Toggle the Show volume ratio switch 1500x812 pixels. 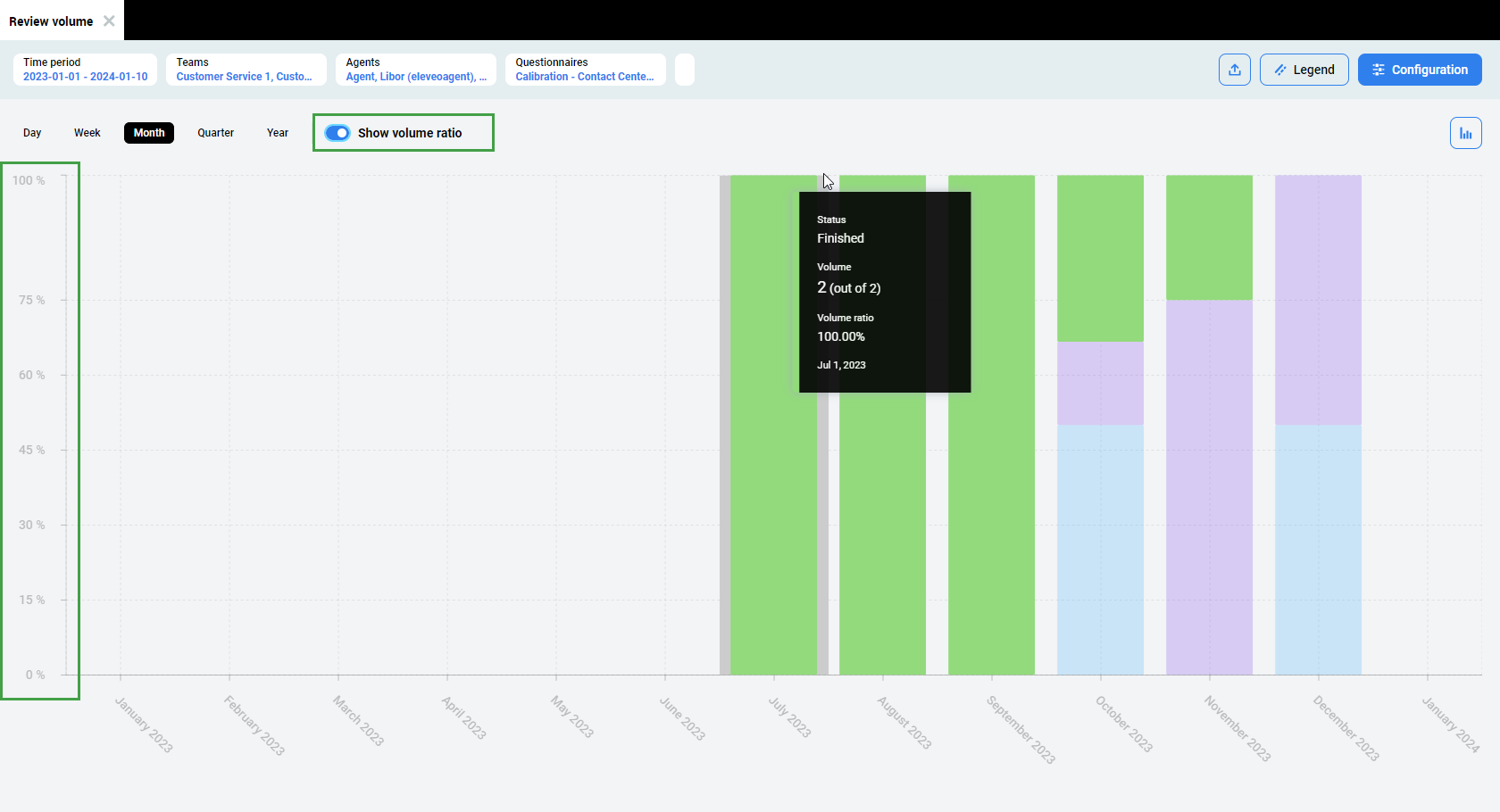[x=337, y=133]
